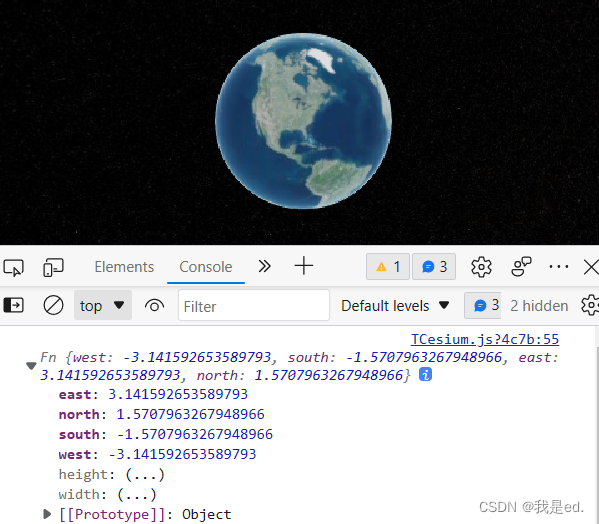
Task: Click the Cesium globe in the viewer
Action: 303,121
